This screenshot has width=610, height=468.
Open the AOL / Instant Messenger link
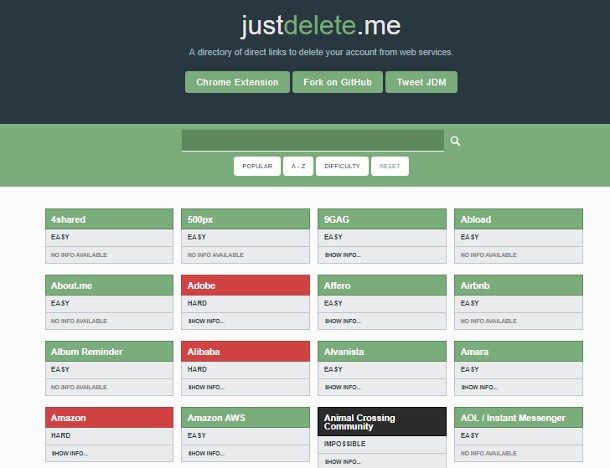click(518, 417)
